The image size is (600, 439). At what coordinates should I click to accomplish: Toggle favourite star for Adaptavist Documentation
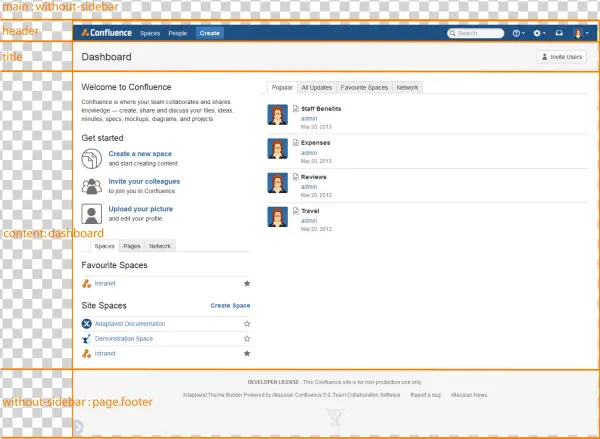coord(247,324)
